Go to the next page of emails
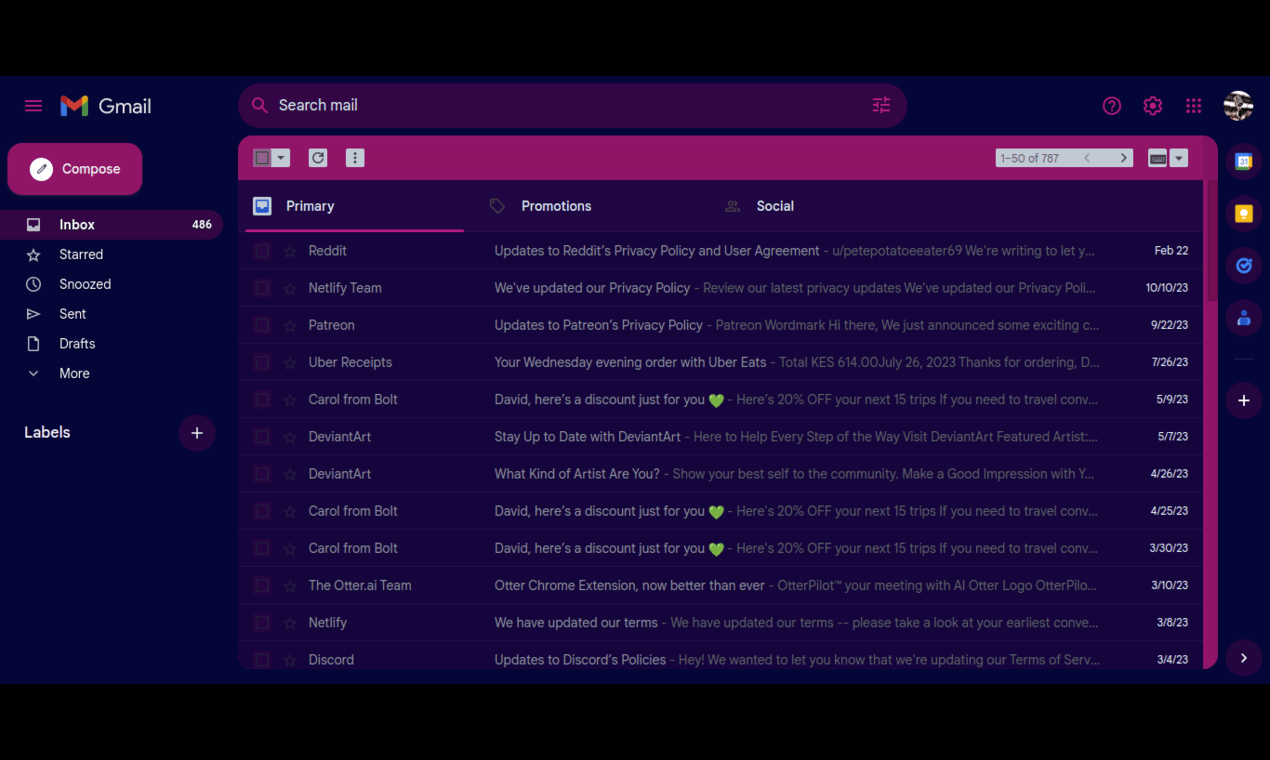The image size is (1270, 760). coord(1124,158)
